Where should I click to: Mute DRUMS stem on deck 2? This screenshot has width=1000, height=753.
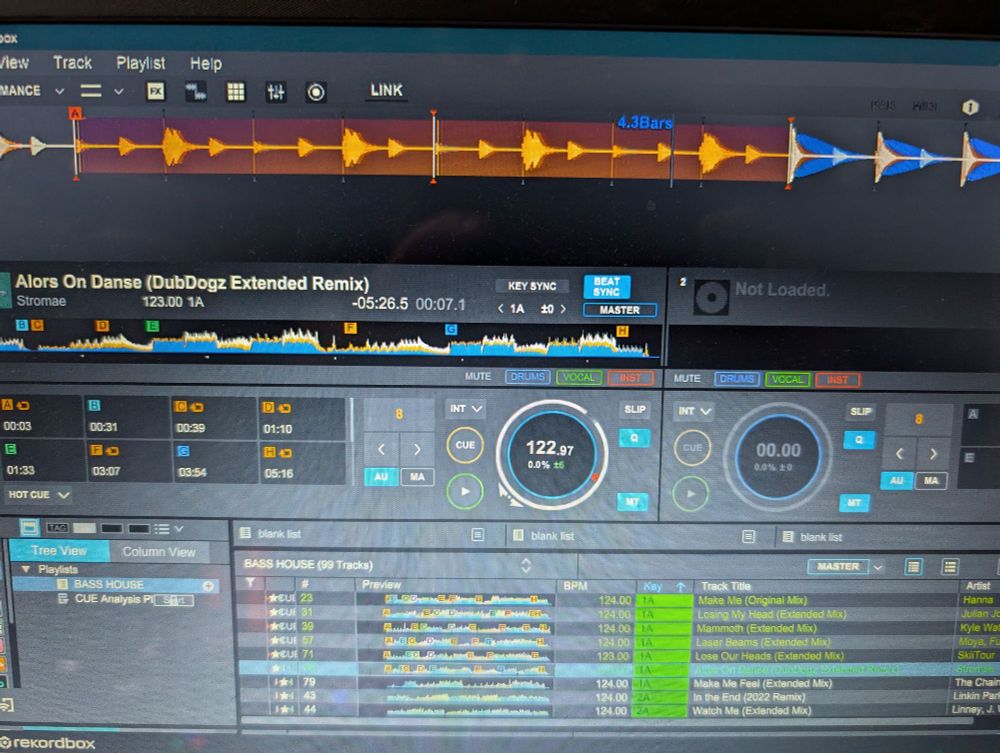tap(737, 379)
